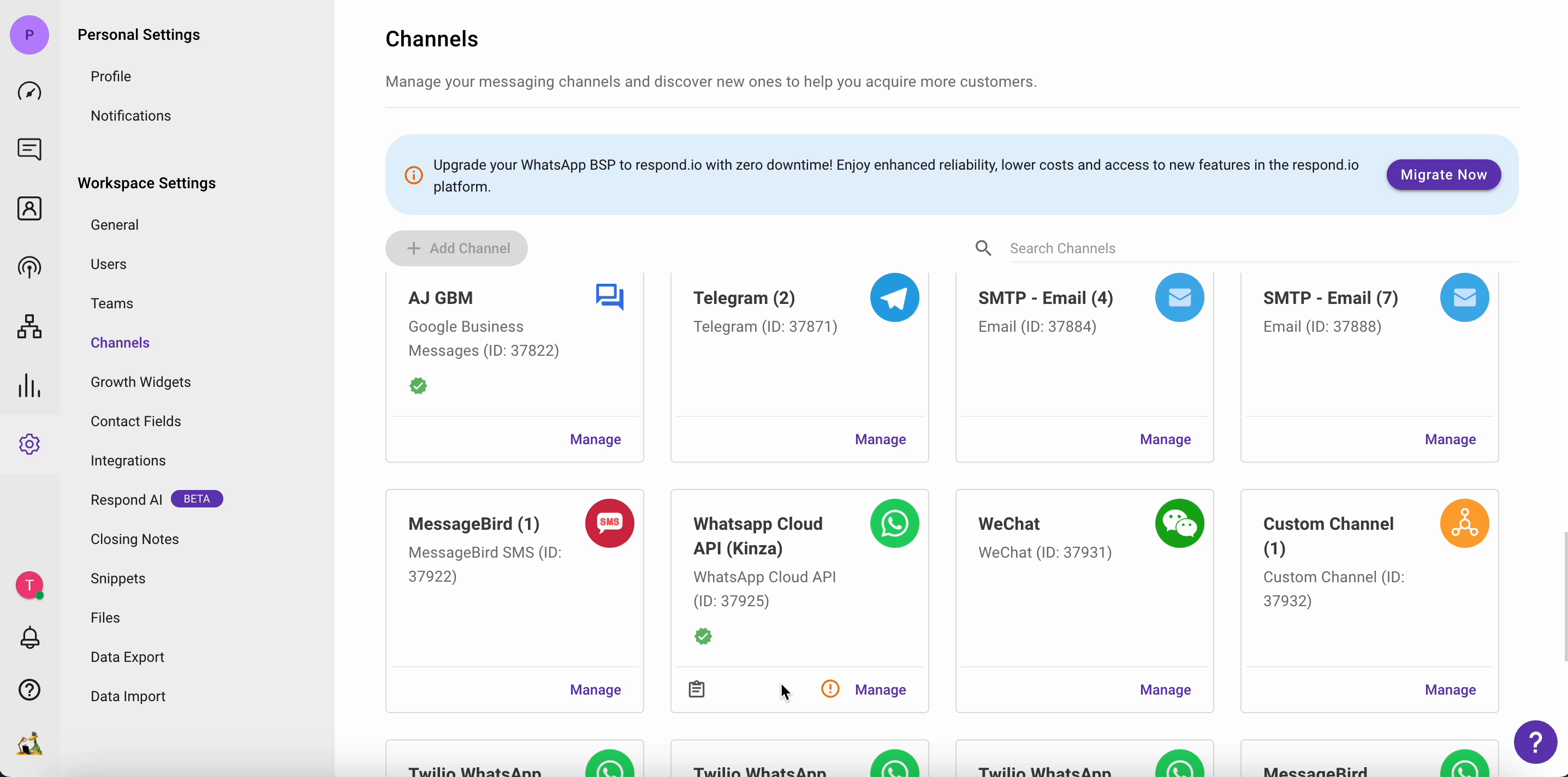Image resolution: width=1568 pixels, height=777 pixels.
Task: Open the Contacts icon in sidebar
Action: 29,208
